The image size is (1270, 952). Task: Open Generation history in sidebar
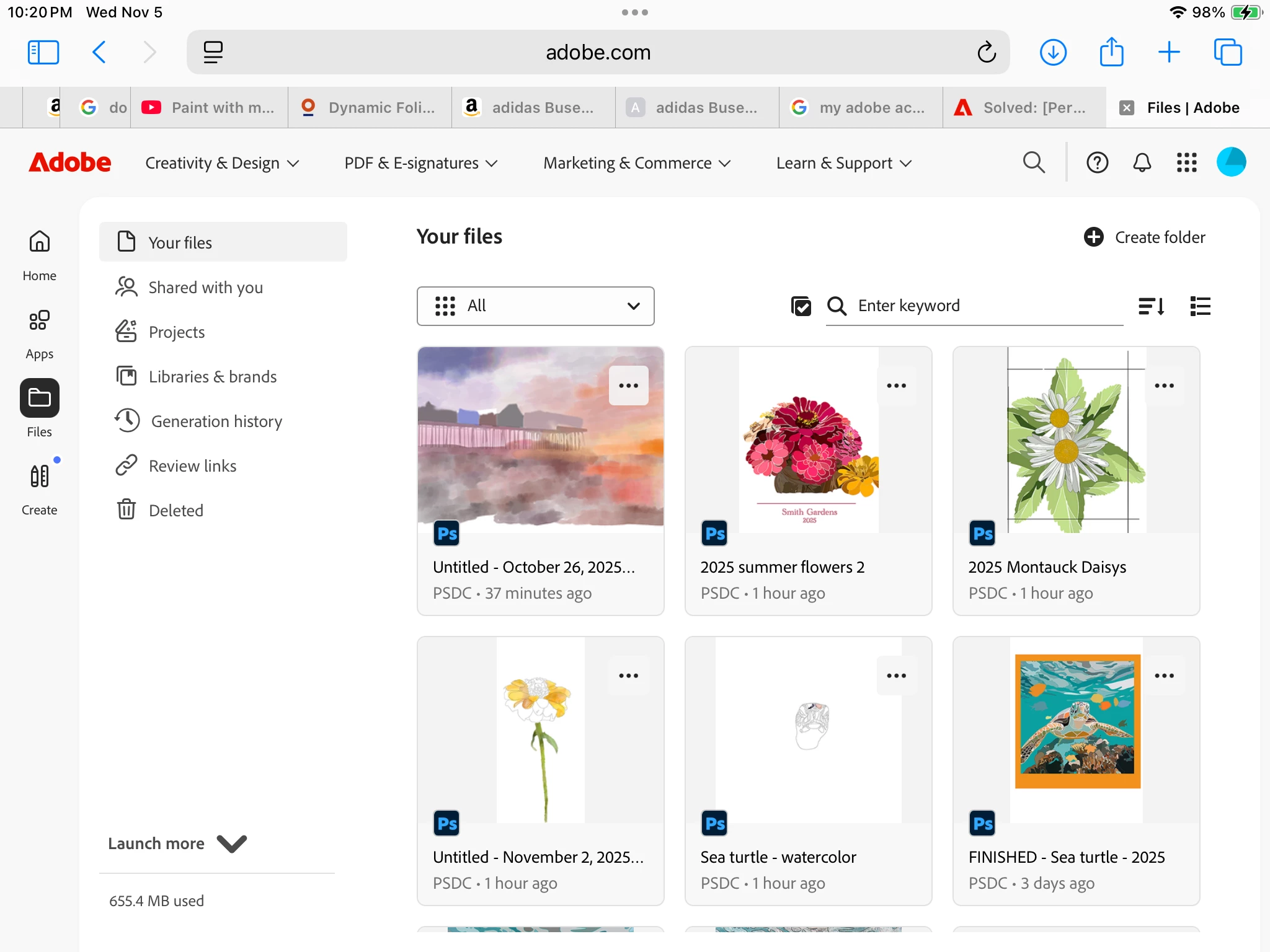[216, 421]
